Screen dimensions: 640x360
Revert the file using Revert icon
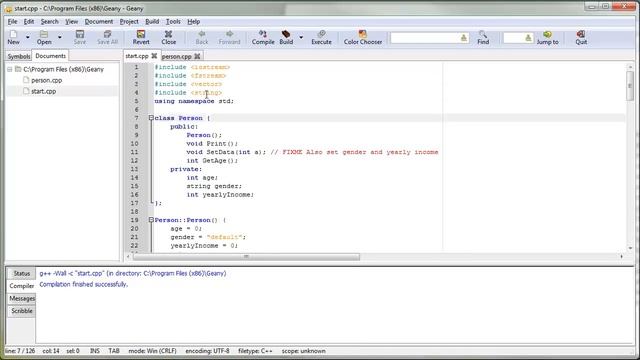141,37
